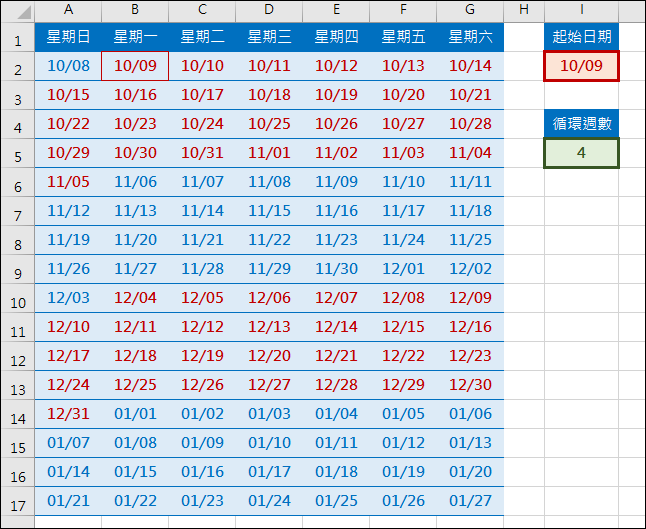
Task: Select the cell showing 01/19
Action: coord(403,472)
